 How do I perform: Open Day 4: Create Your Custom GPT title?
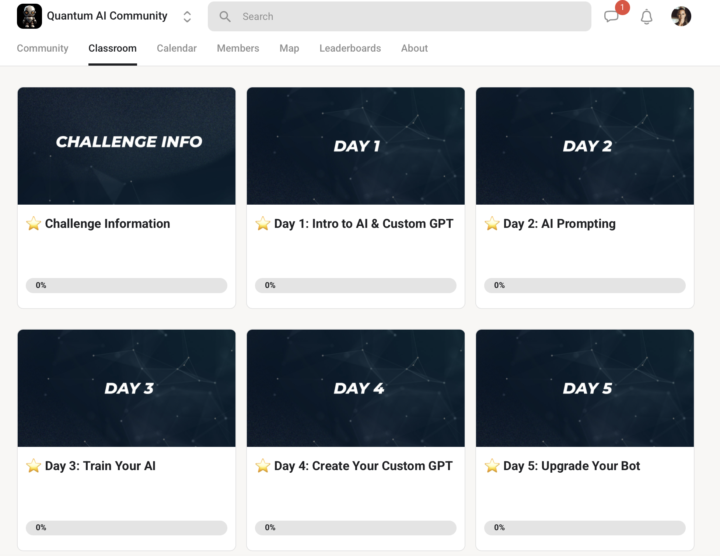pos(363,466)
